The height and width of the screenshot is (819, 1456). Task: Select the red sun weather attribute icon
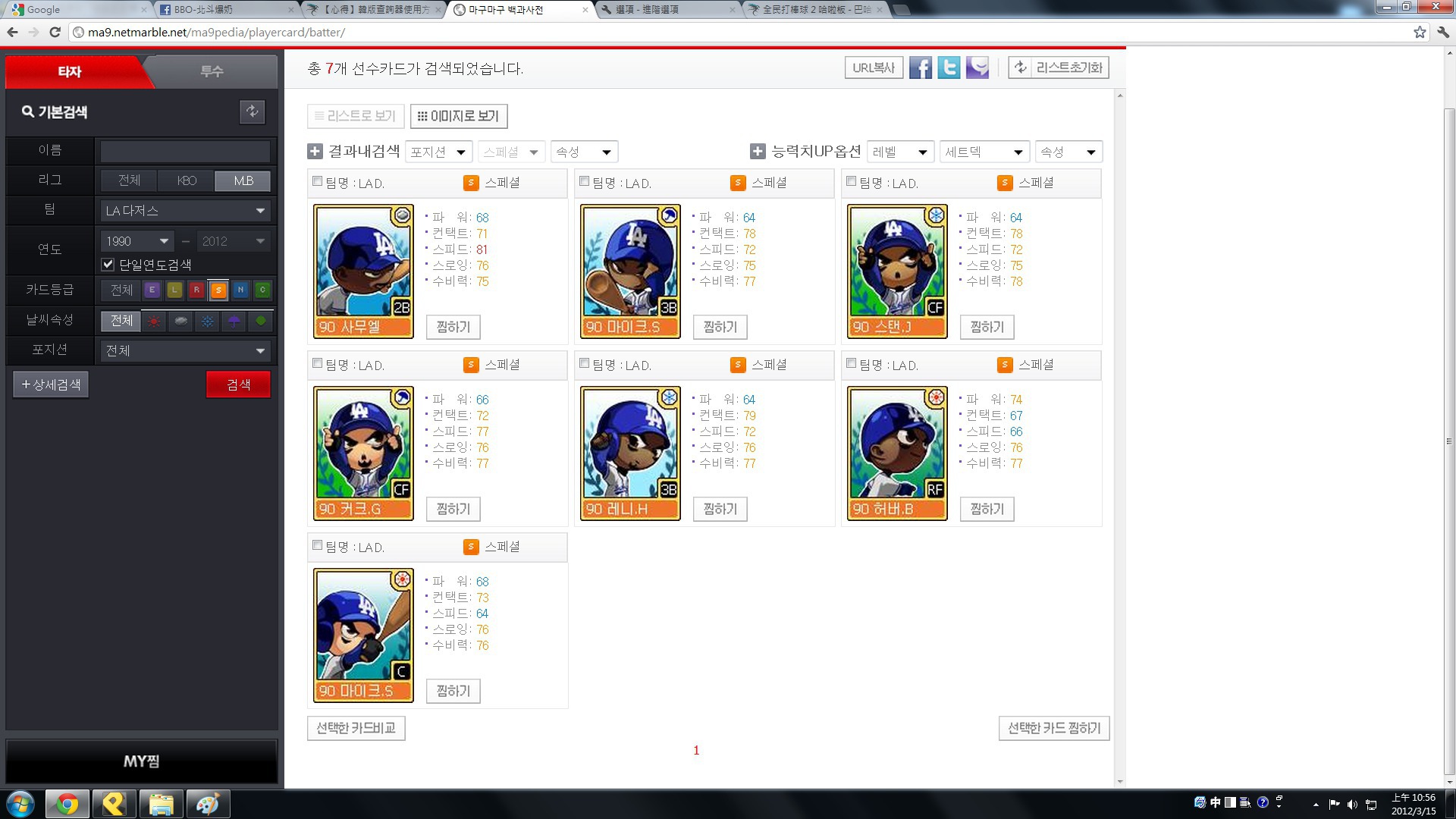pos(154,321)
